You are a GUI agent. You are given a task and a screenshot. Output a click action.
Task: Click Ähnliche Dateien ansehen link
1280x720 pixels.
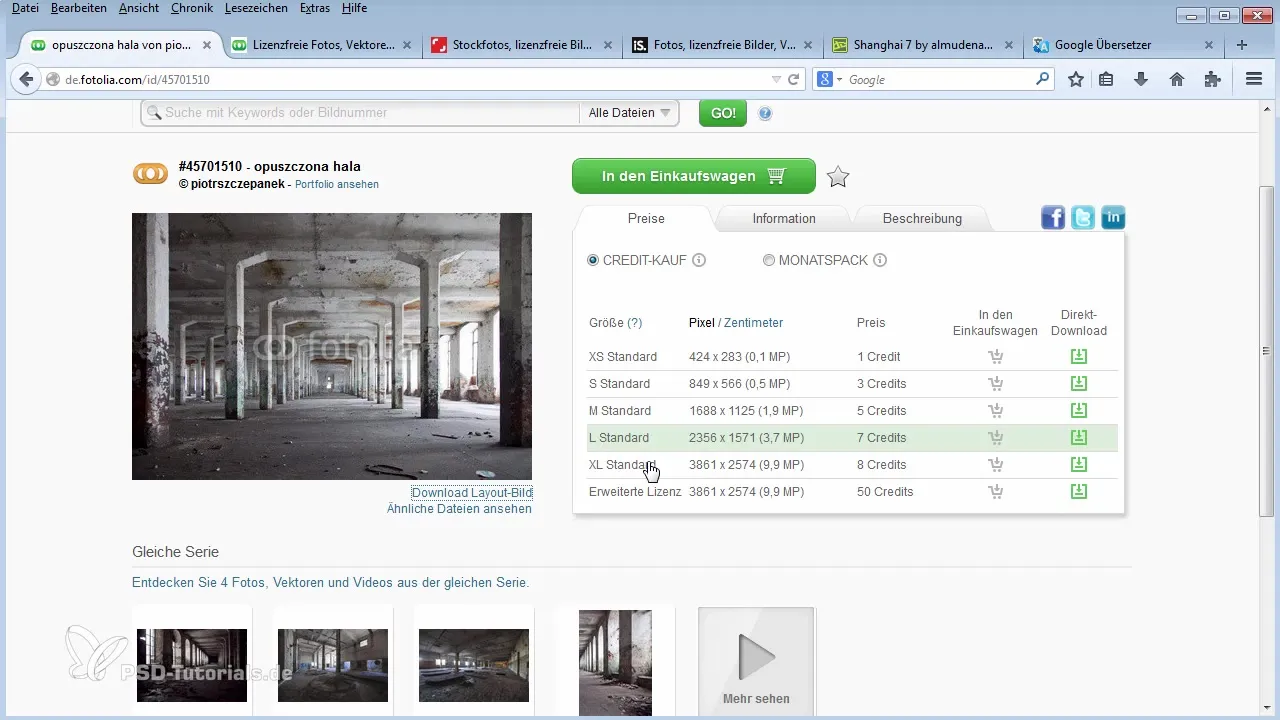tap(459, 509)
